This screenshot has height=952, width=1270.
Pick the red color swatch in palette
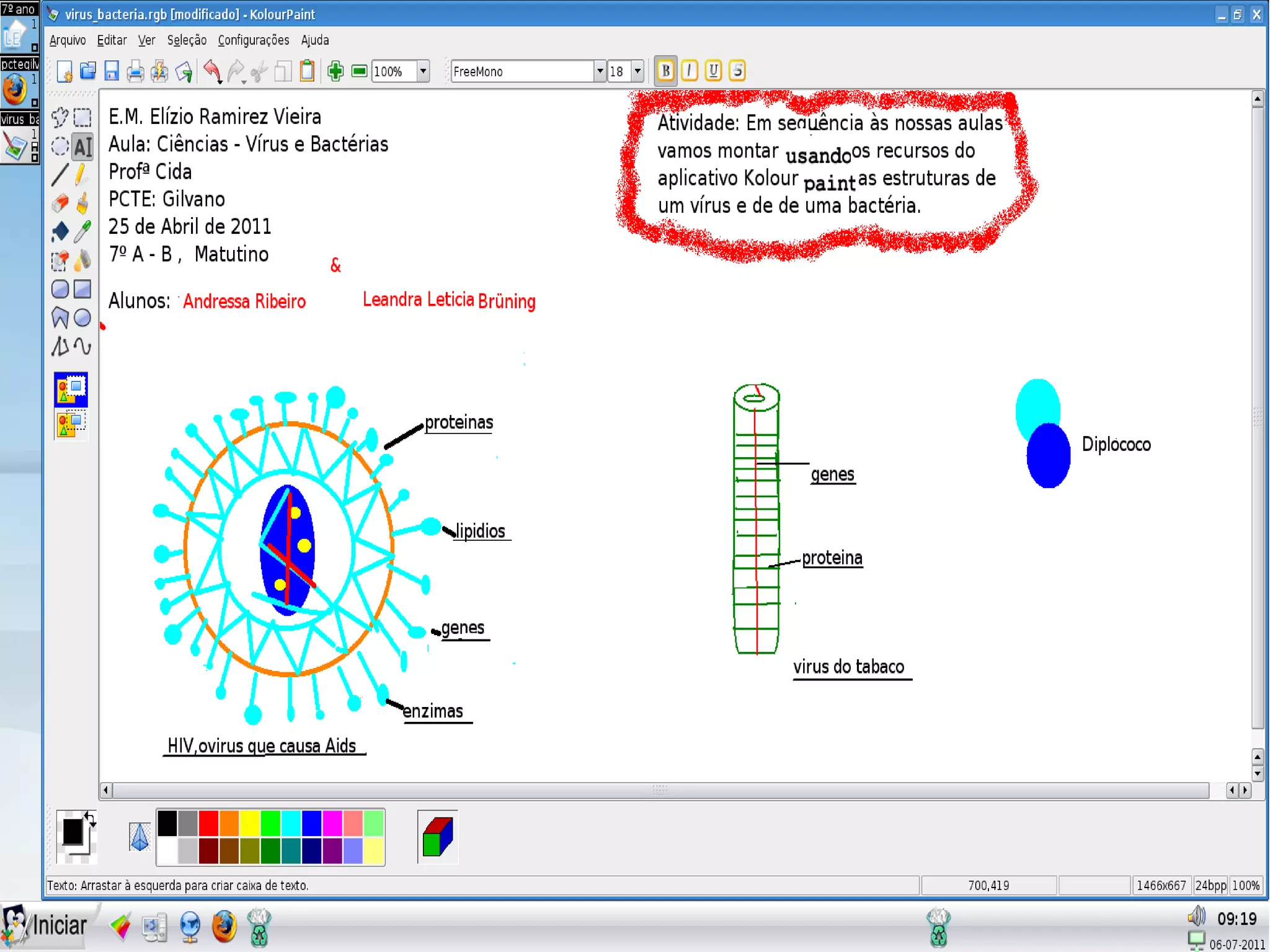click(x=208, y=824)
